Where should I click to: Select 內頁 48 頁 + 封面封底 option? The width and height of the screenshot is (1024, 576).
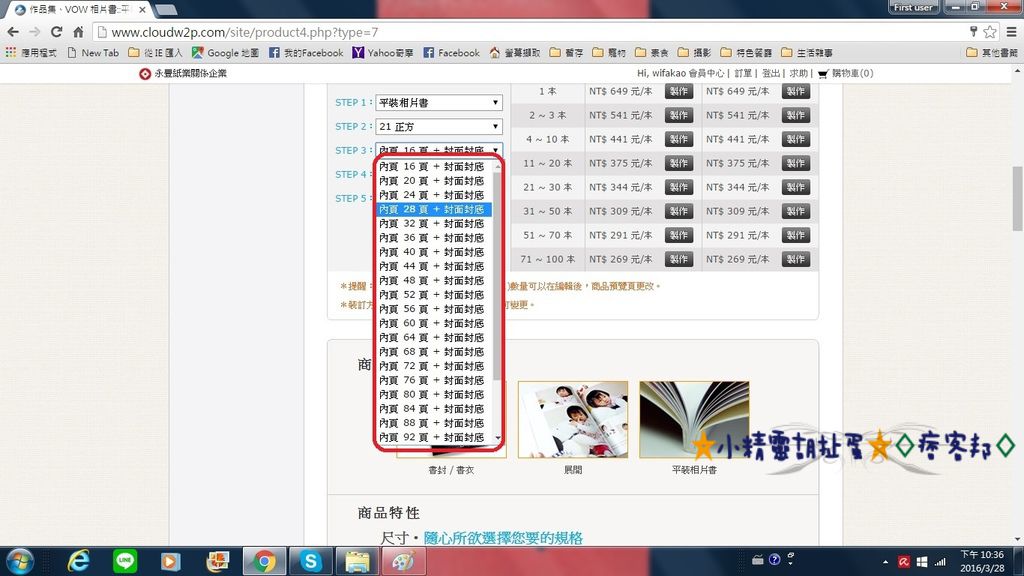click(x=432, y=281)
